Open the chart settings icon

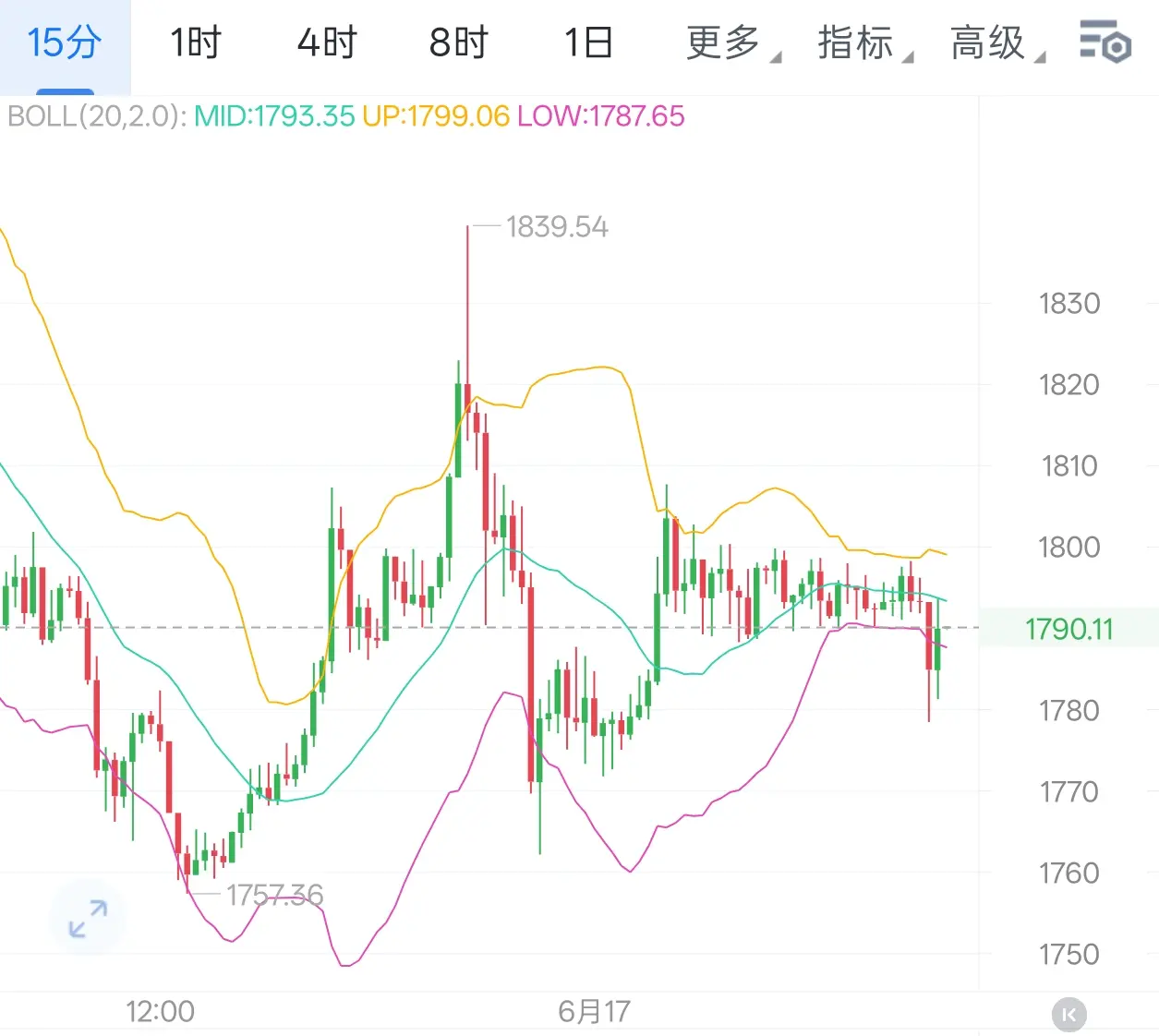coord(1105,42)
